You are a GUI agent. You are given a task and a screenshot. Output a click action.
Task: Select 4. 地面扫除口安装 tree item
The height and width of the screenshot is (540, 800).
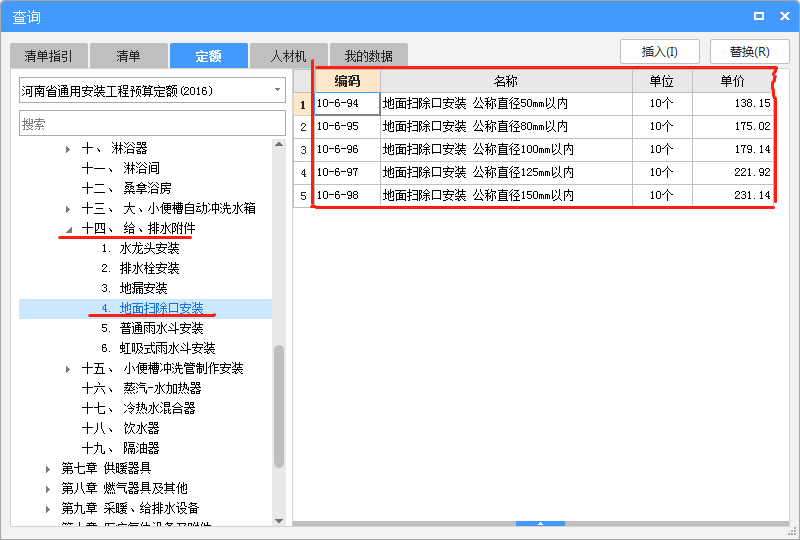(152, 308)
